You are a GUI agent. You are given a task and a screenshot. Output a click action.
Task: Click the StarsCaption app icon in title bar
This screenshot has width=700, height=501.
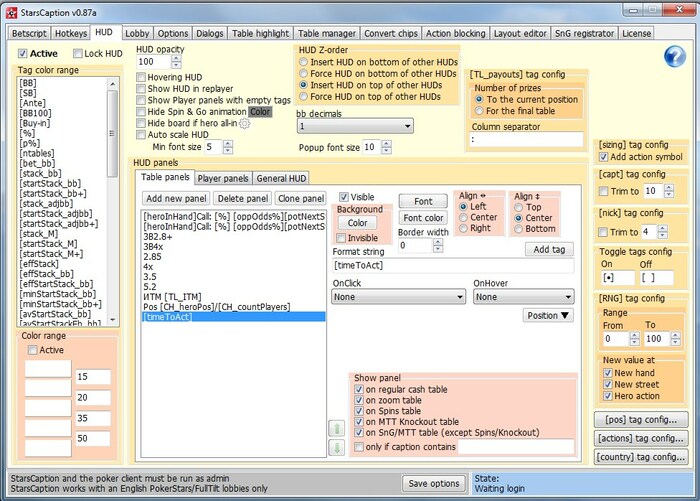click(x=11, y=13)
